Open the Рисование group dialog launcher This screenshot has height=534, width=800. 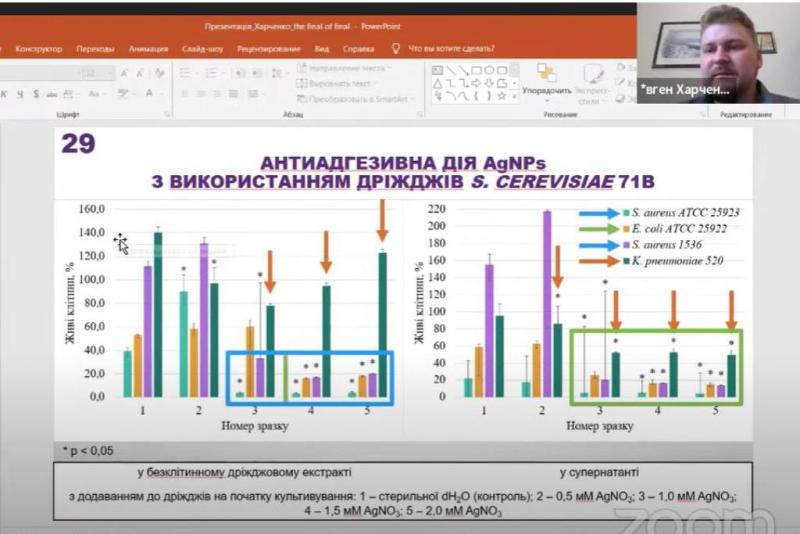[703, 115]
